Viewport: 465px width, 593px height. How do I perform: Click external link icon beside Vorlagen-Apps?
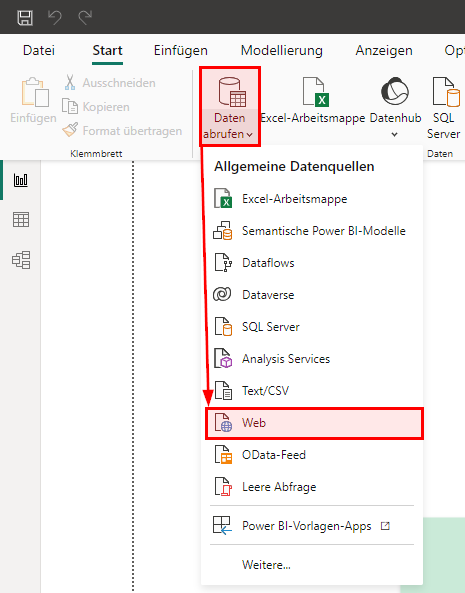click(385, 526)
